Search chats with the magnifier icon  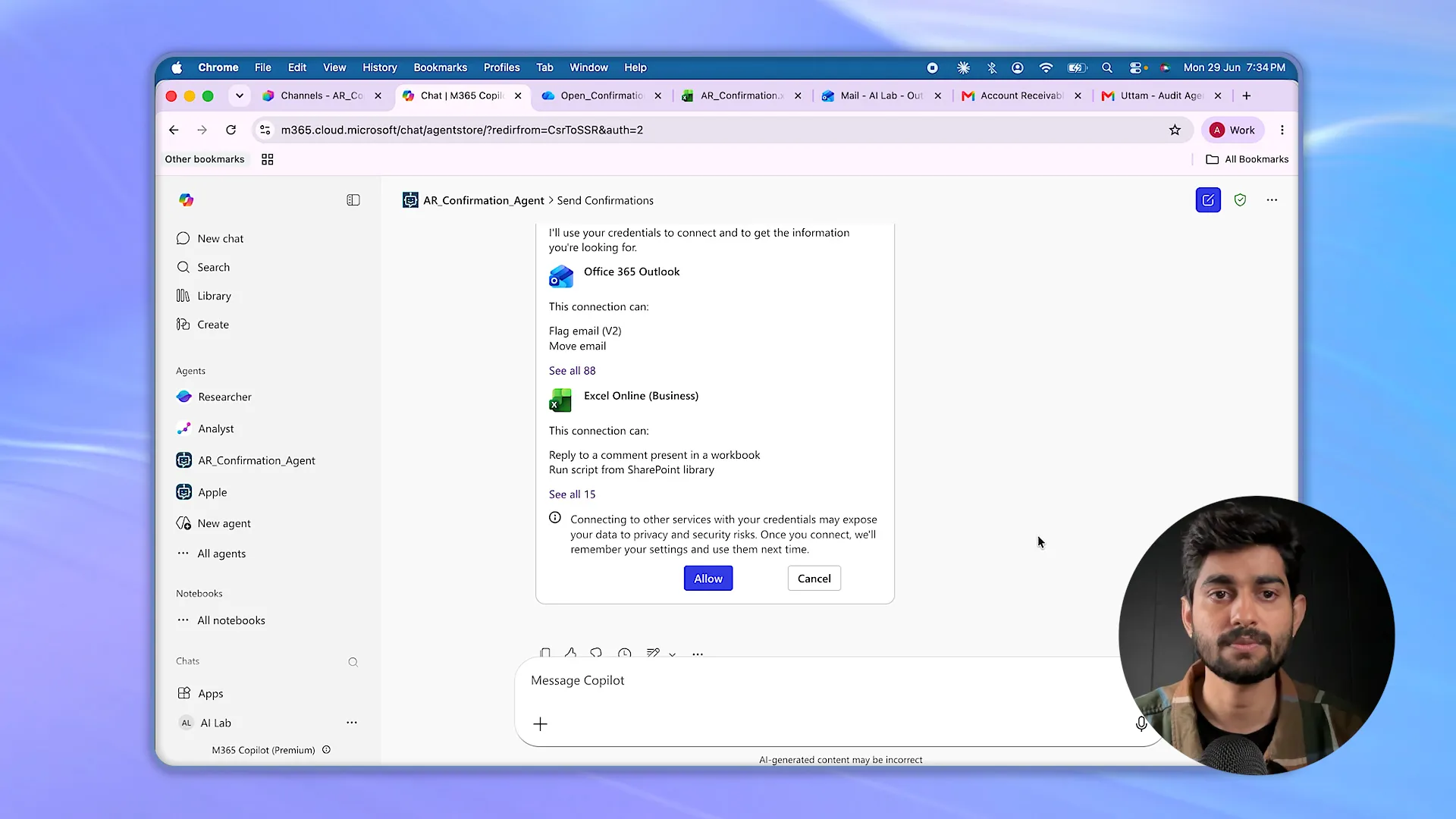tap(353, 662)
